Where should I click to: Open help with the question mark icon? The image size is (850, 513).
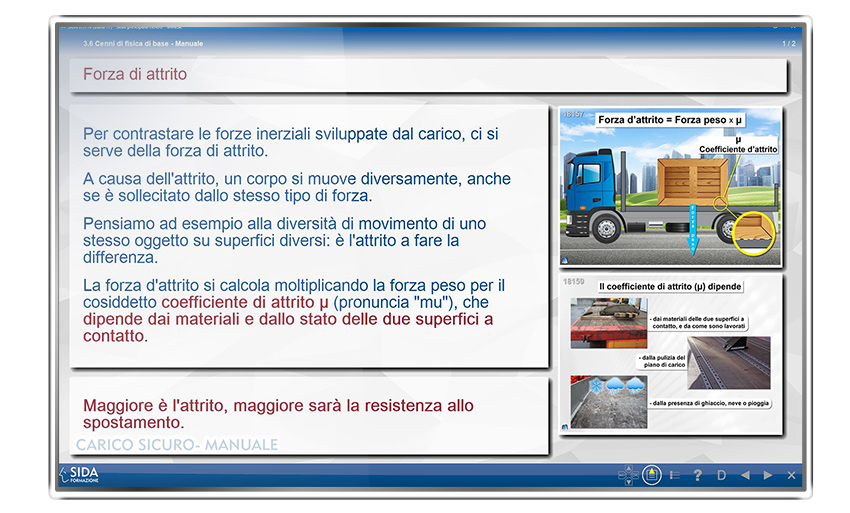[x=698, y=475]
